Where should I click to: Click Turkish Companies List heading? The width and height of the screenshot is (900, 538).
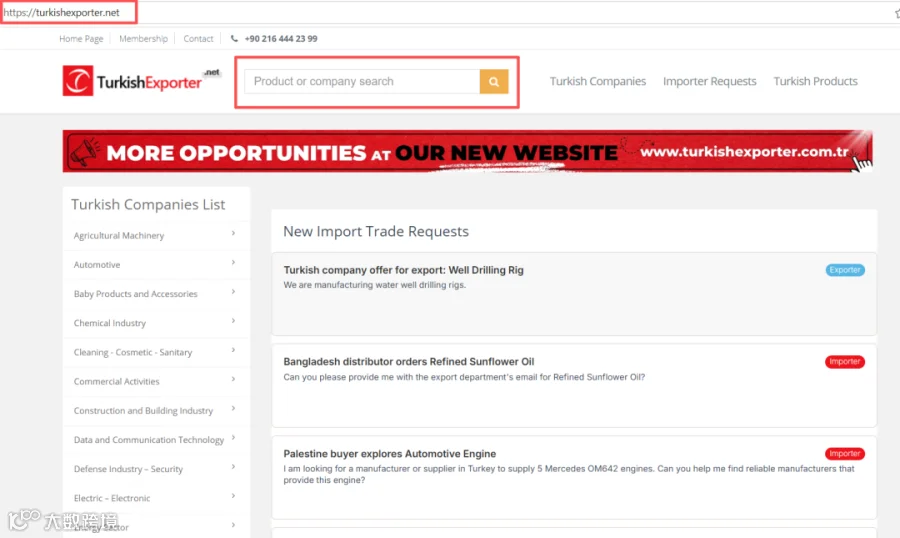[148, 204]
